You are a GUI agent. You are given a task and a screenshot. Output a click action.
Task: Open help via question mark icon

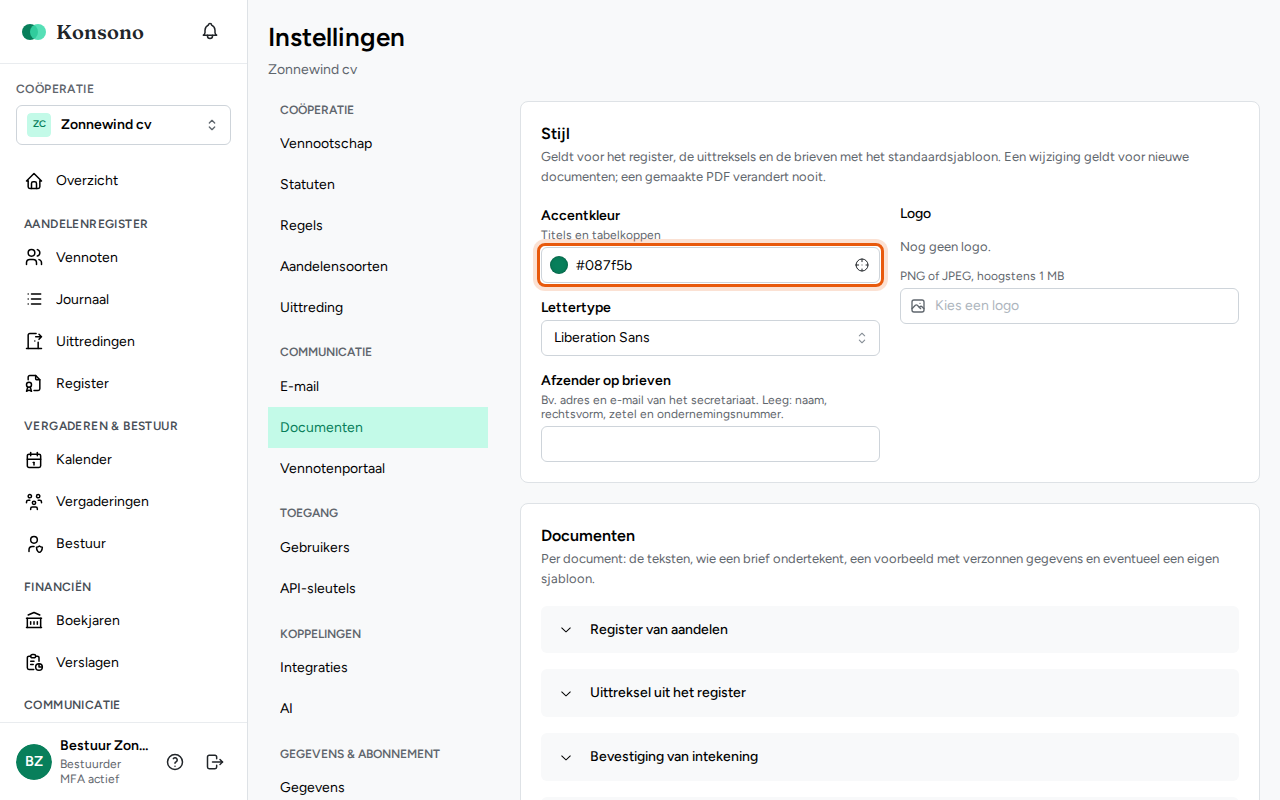[175, 762]
